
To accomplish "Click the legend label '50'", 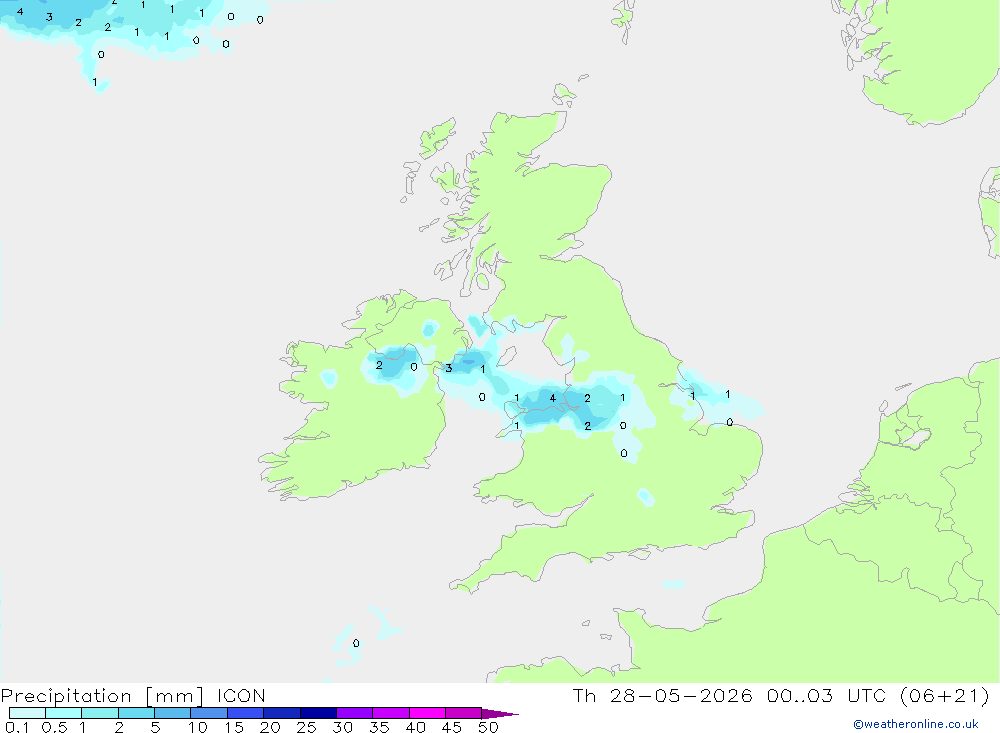I will [x=489, y=727].
